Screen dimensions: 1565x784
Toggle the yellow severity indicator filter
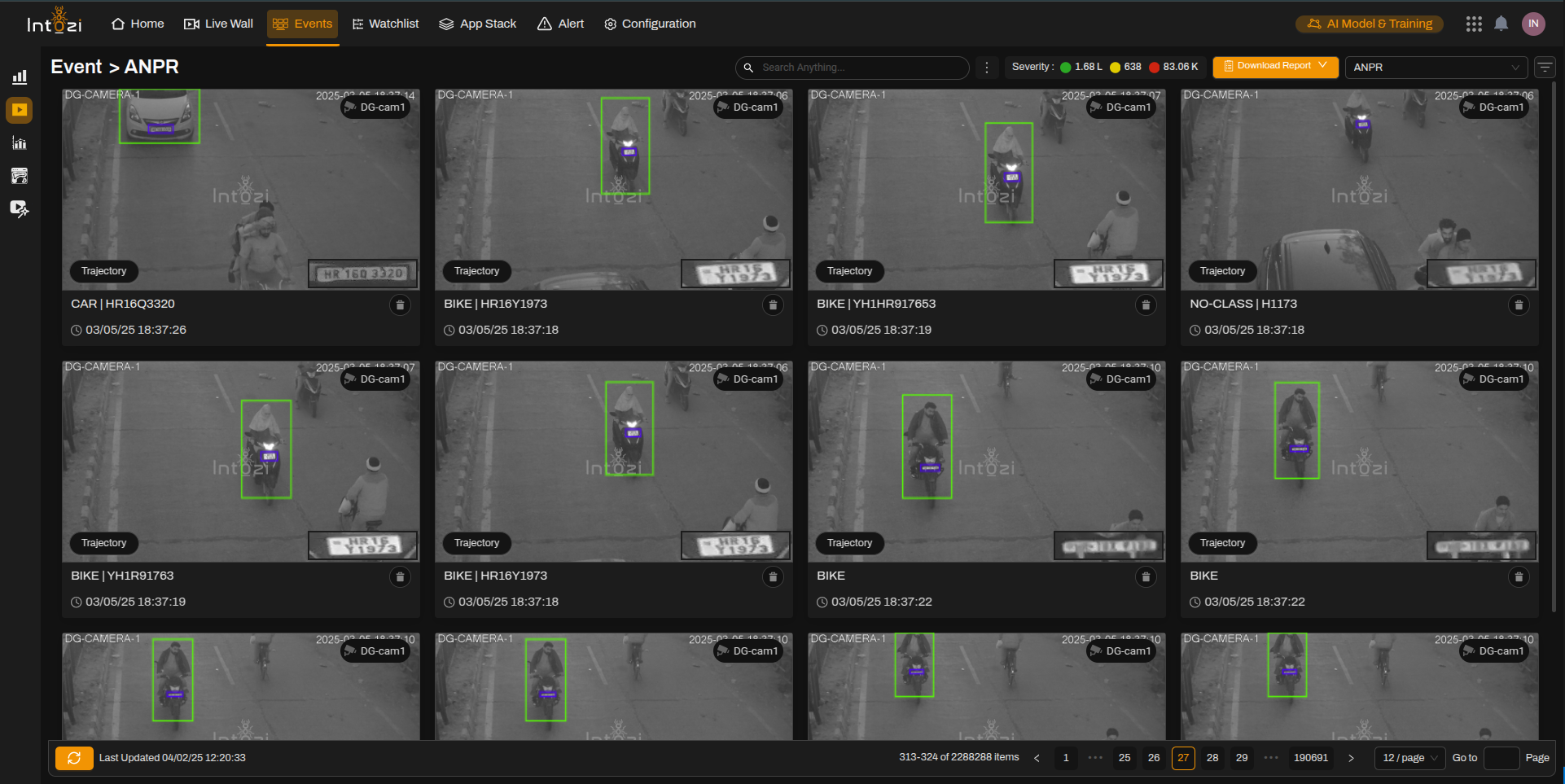pos(1115,68)
